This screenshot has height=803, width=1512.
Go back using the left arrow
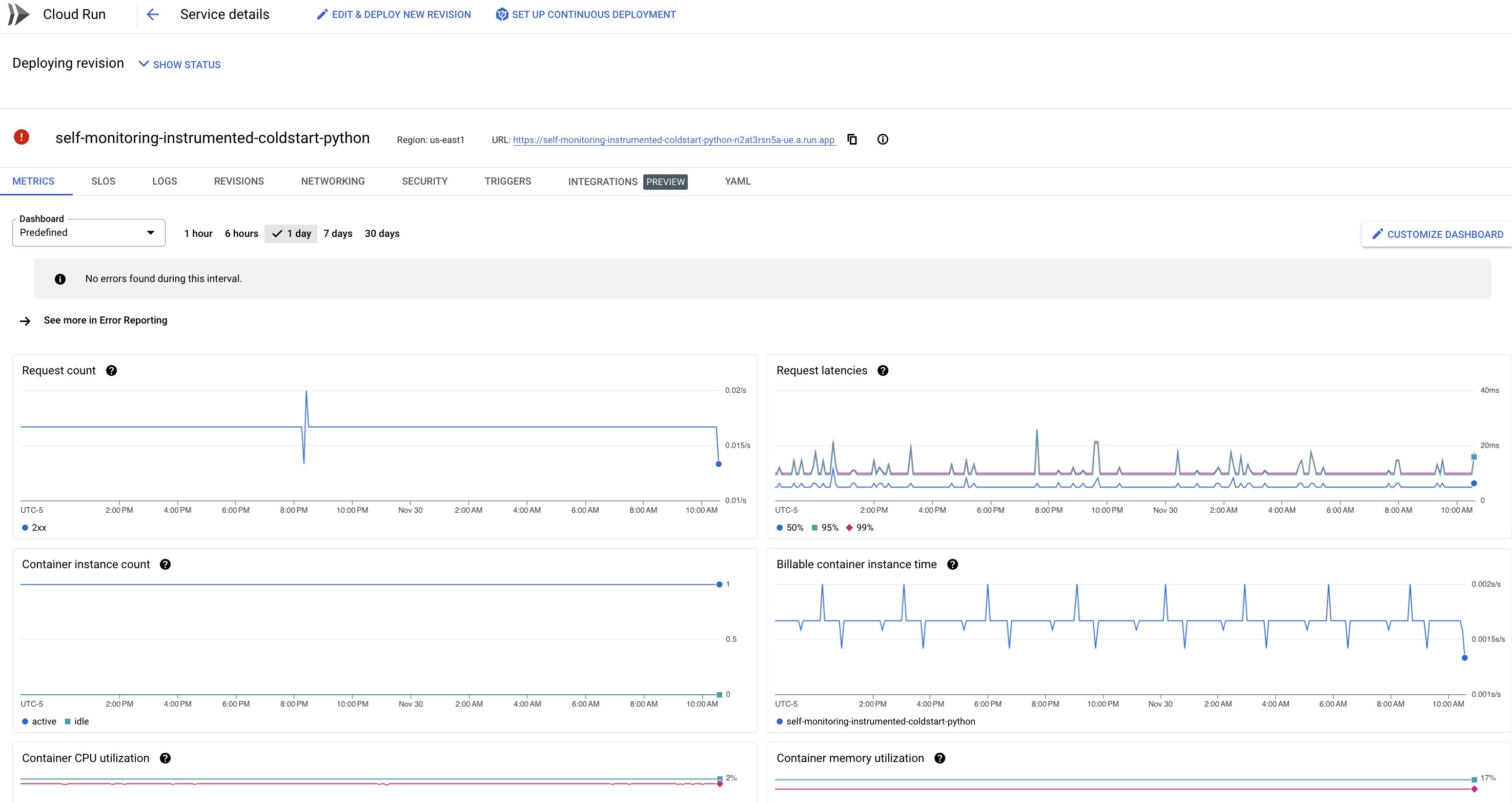click(153, 15)
